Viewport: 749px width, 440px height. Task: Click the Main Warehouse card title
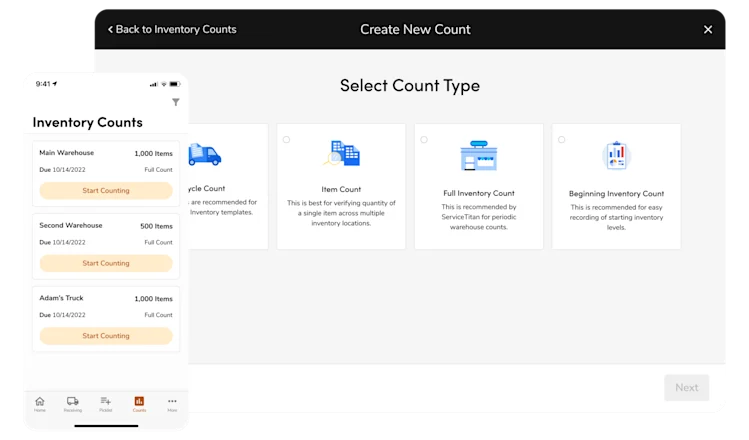pyautogui.click(x=66, y=153)
